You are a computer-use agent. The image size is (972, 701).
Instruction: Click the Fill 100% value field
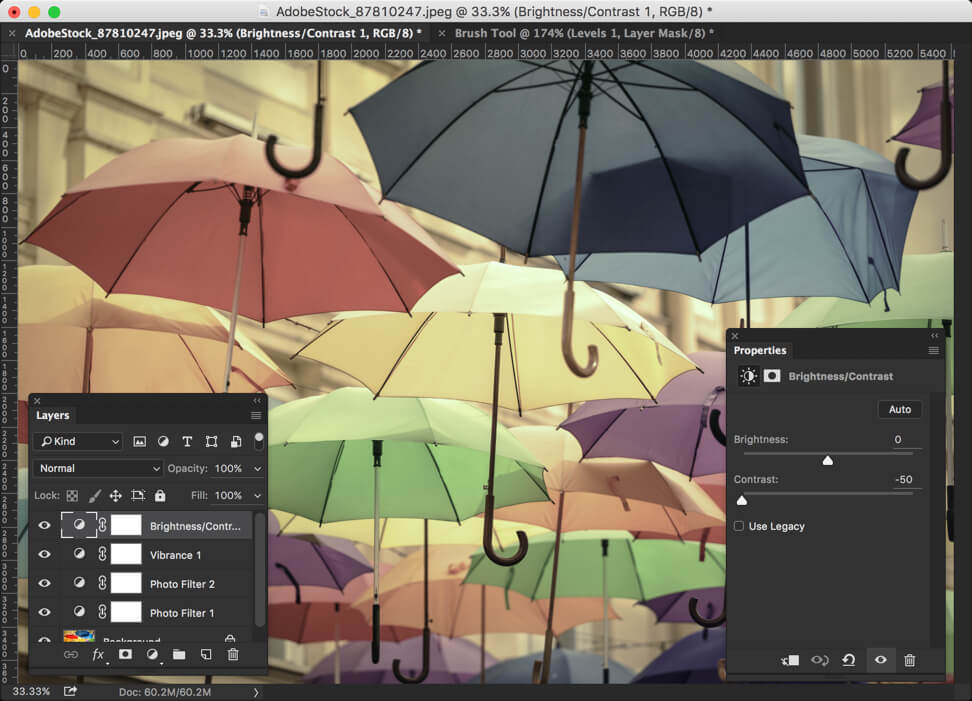click(x=228, y=496)
